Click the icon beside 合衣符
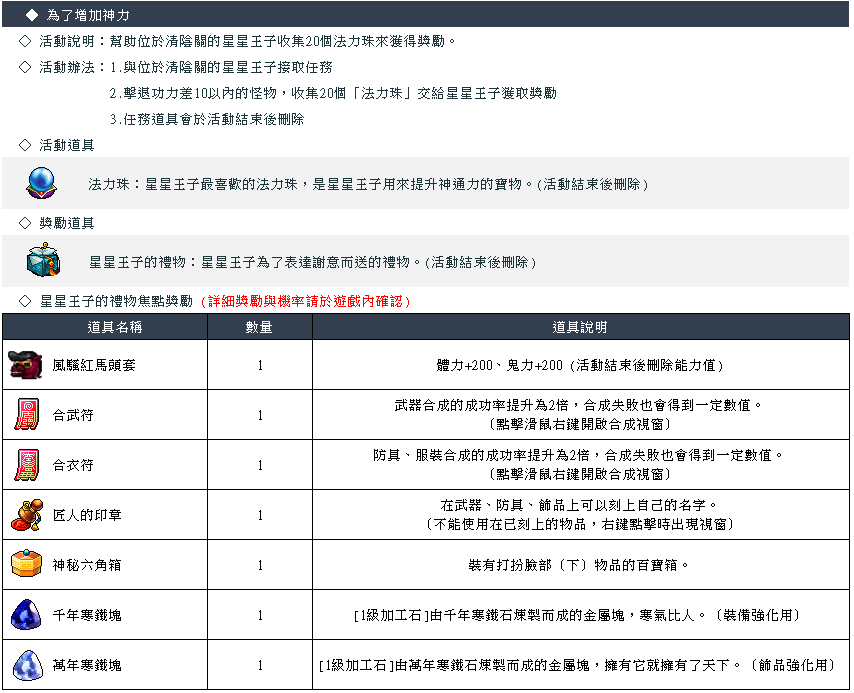Screen dimensions: 854x693 pos(25,465)
